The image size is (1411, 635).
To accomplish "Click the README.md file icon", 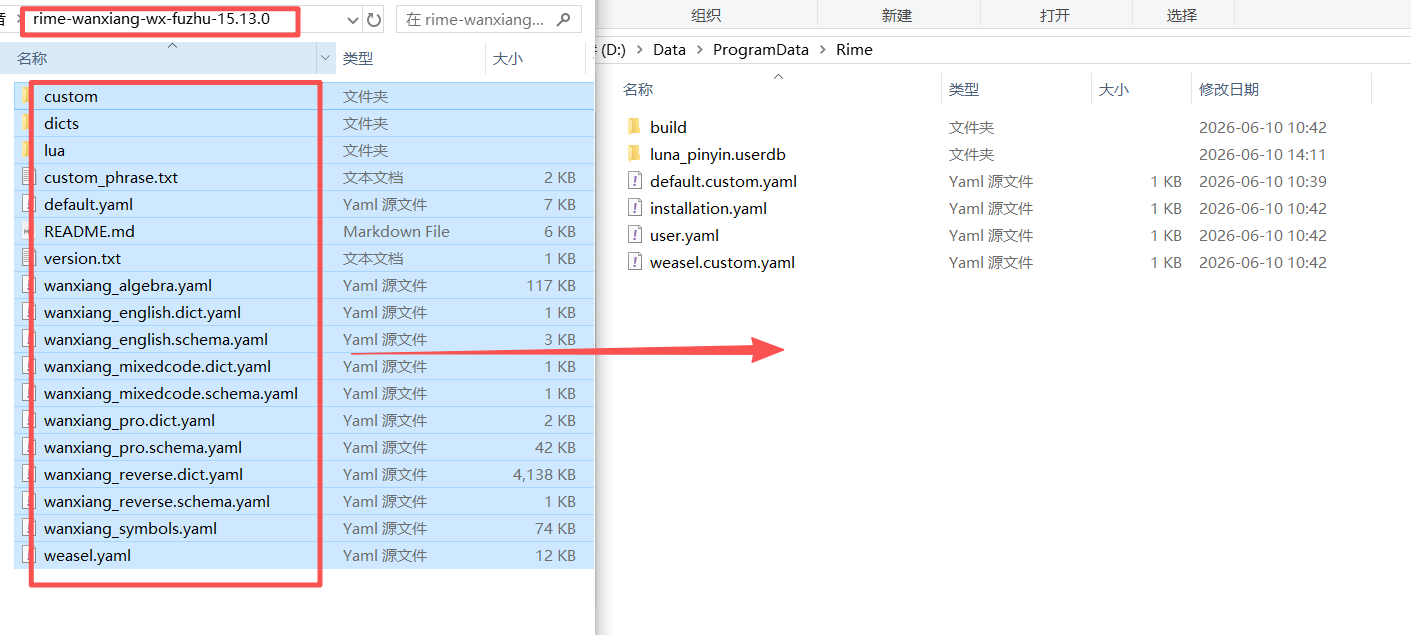I will click(x=28, y=231).
